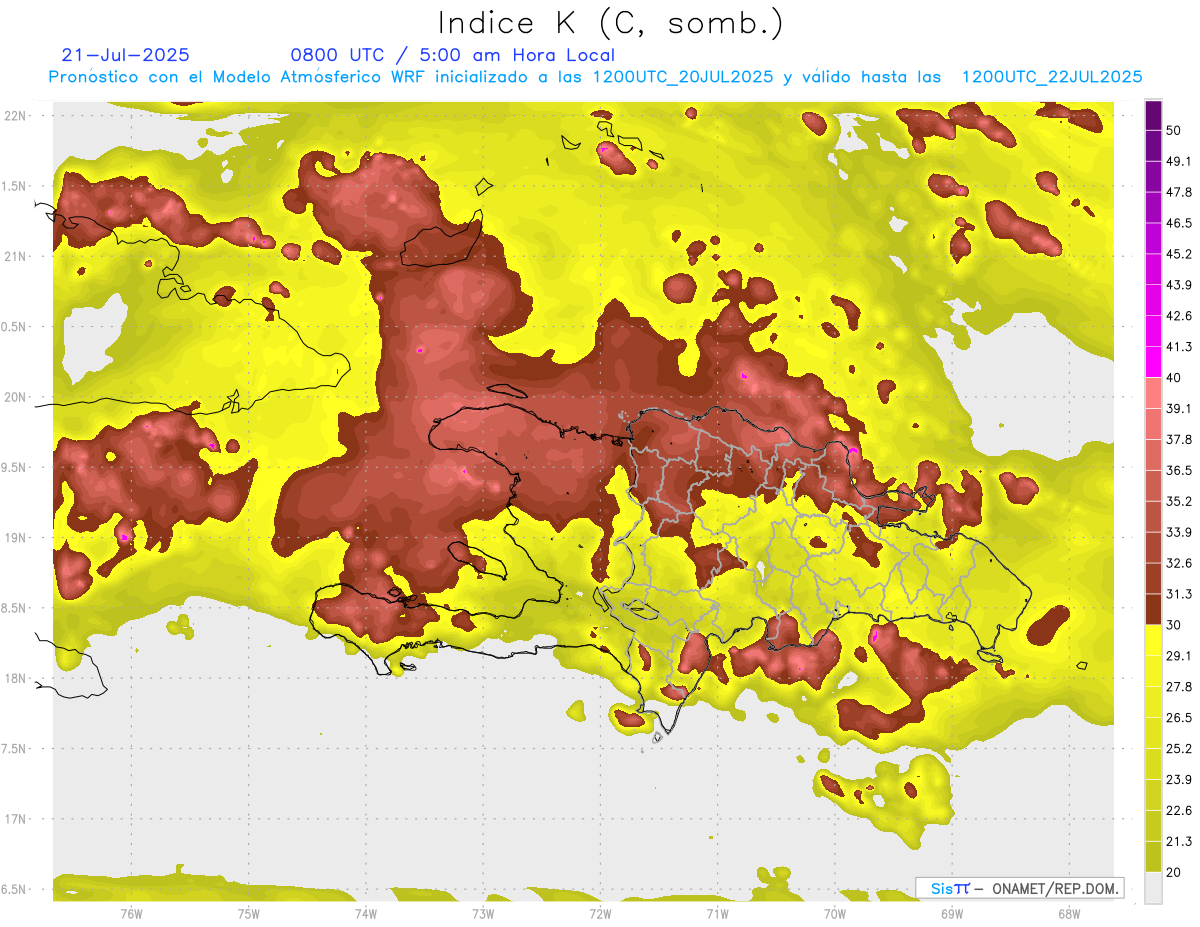This screenshot has height=927, width=1200.
Task: Click the dark brown color band between 30 and 31.3
Action: click(1153, 609)
